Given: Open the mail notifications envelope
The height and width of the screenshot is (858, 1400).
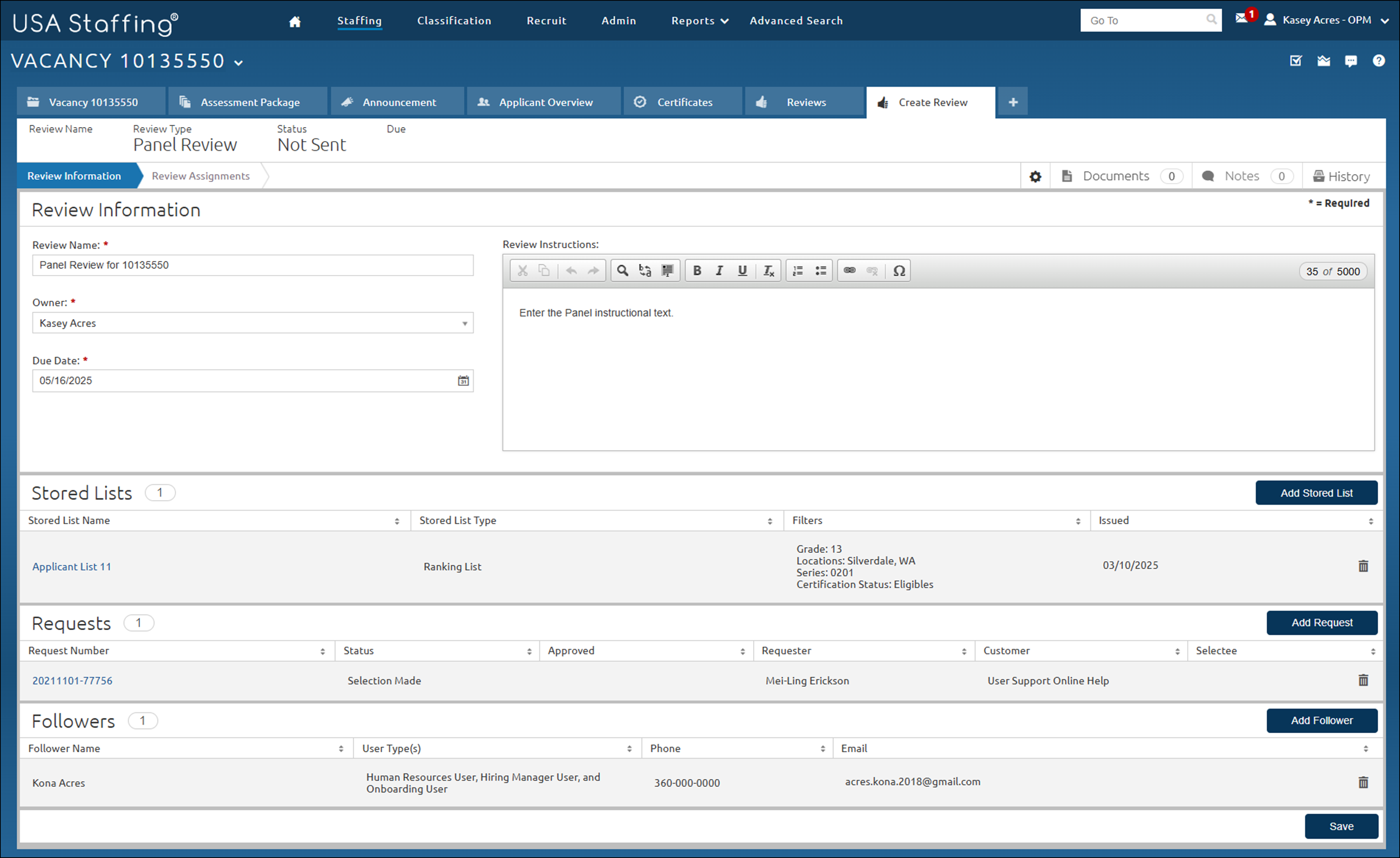Looking at the screenshot, I should tap(1242, 18).
